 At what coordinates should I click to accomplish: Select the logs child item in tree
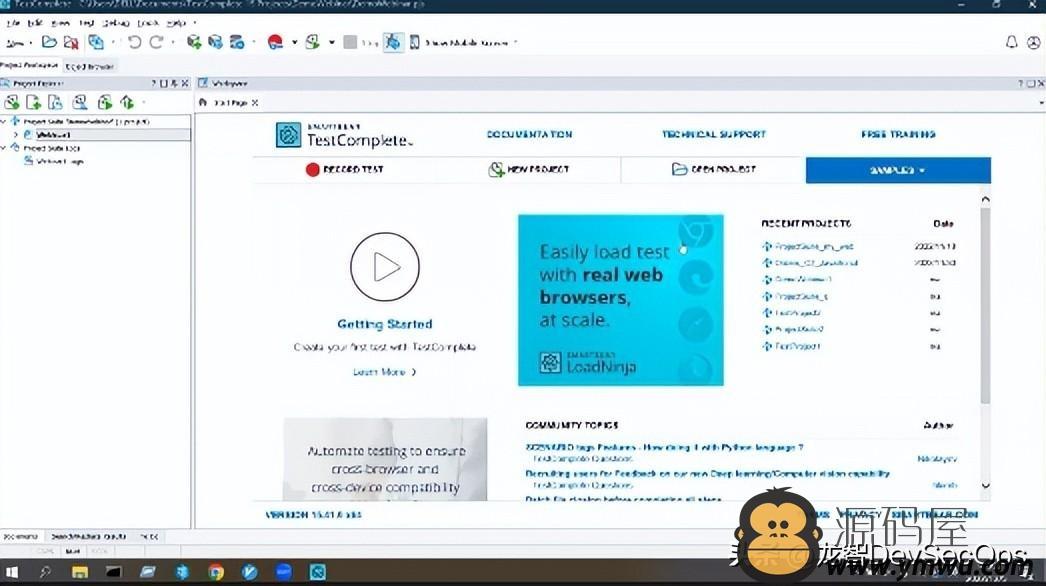59,162
